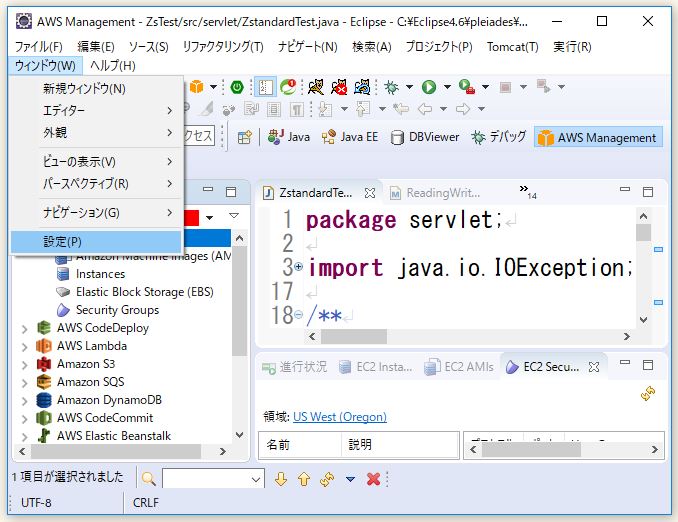
Task: Expand the Amazon DynamoDB node
Action: 25,401
